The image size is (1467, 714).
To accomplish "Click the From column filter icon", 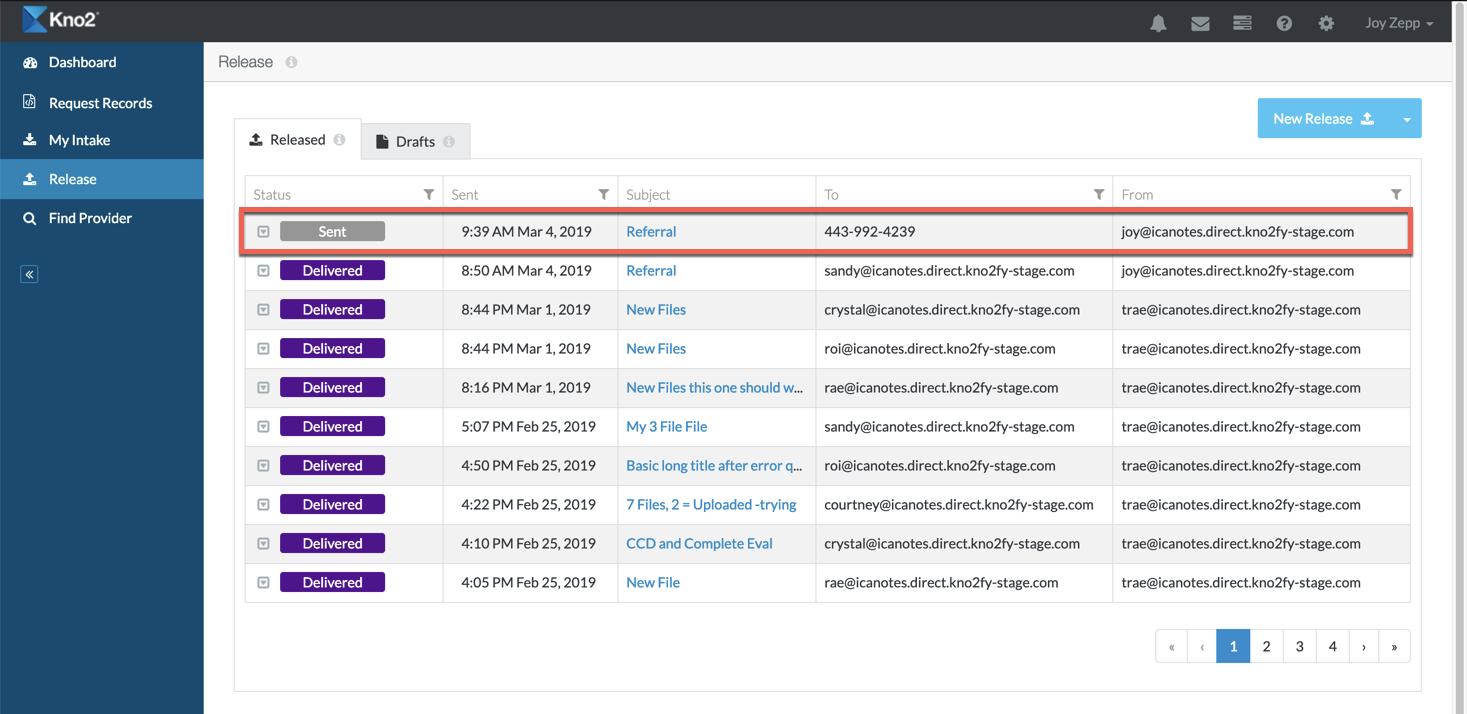I will tap(1396, 194).
